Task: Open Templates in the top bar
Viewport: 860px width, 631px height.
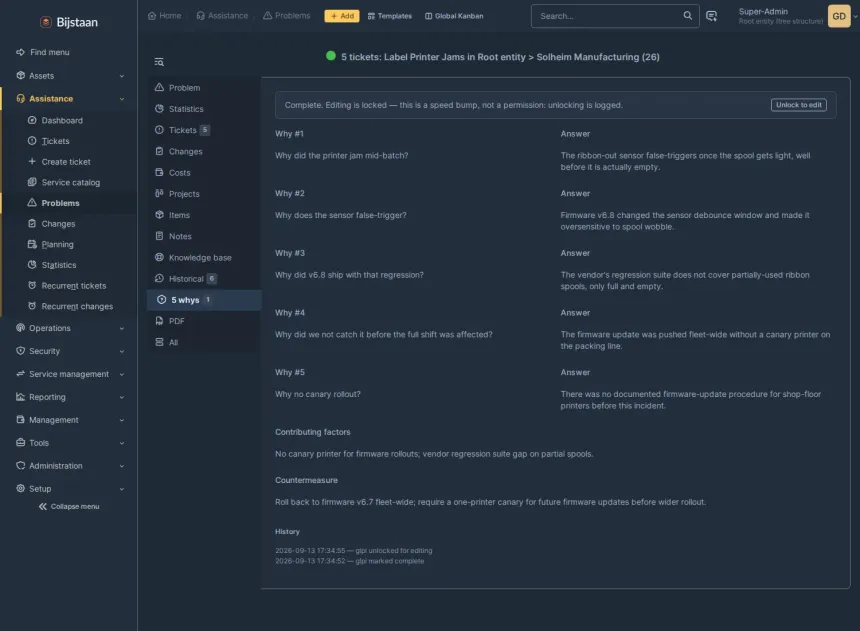Action: 389,16
